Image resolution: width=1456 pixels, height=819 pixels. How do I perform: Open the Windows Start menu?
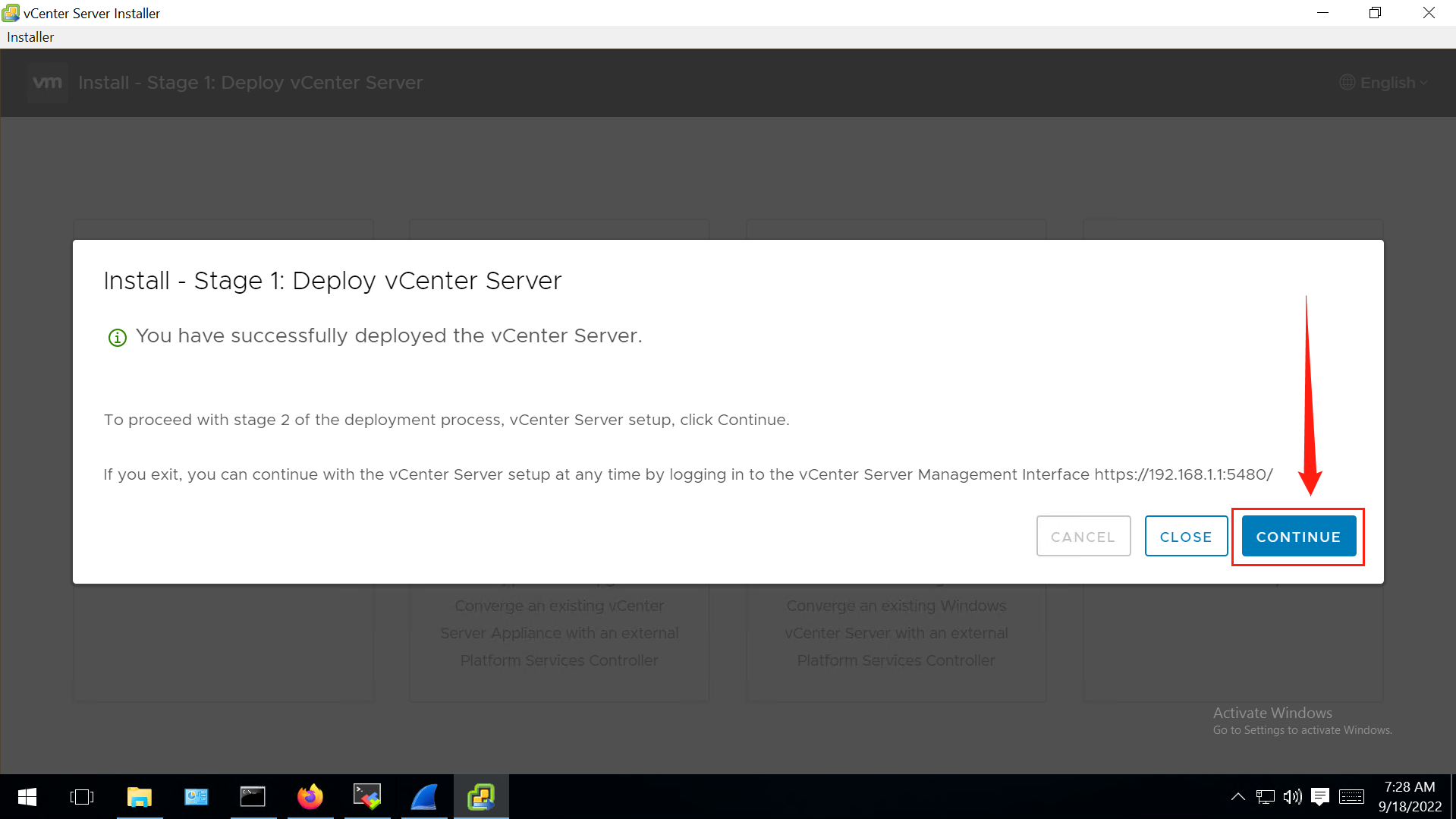tap(27, 797)
